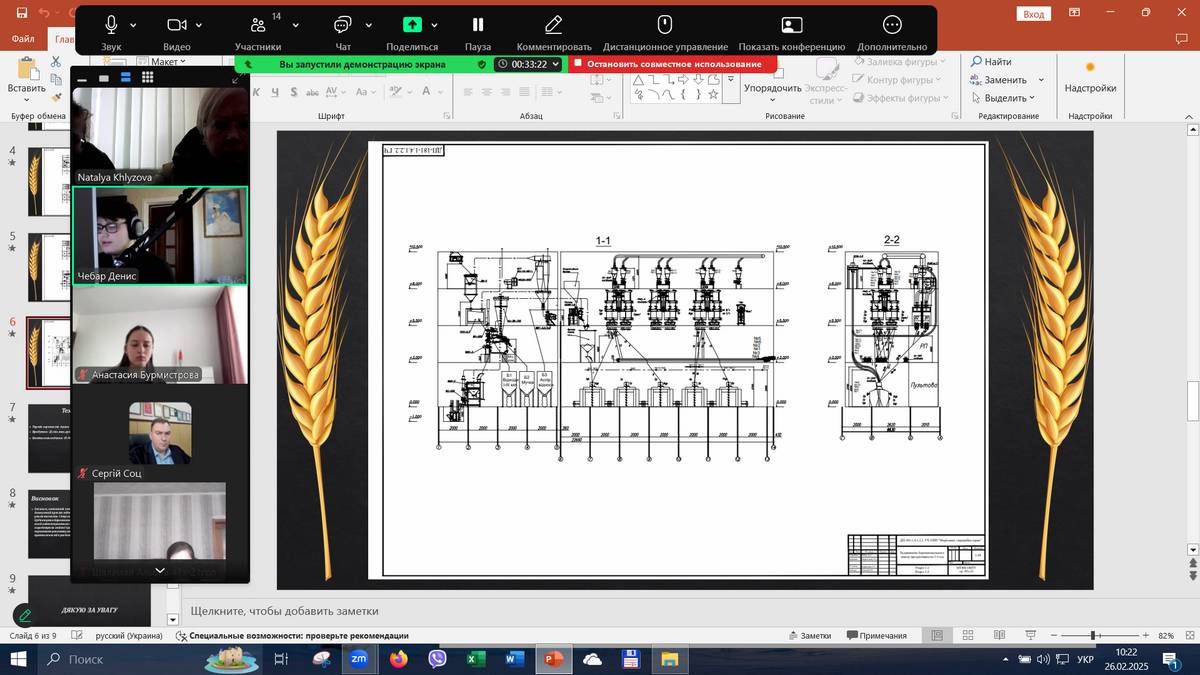Switch Zoom video panel to grid view
Screen dimensions: 1200x675
(147, 77)
